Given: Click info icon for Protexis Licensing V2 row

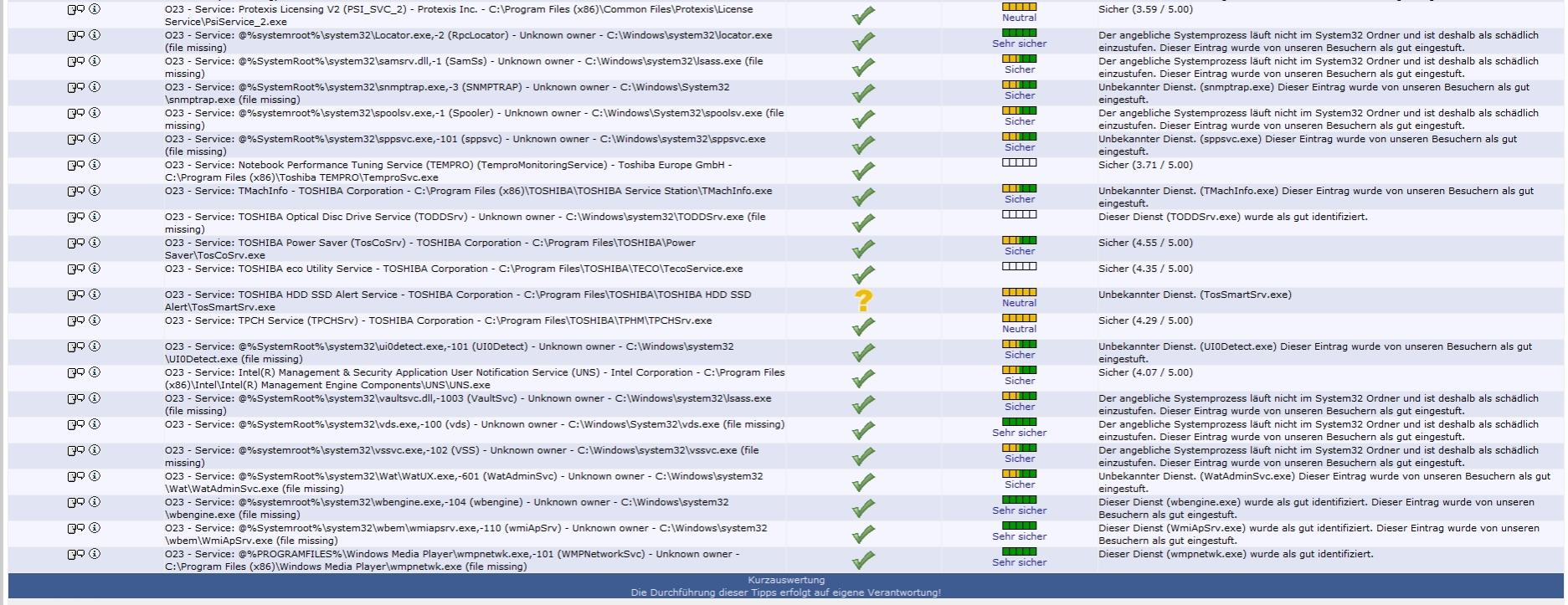Looking at the screenshot, I should (95, 9).
